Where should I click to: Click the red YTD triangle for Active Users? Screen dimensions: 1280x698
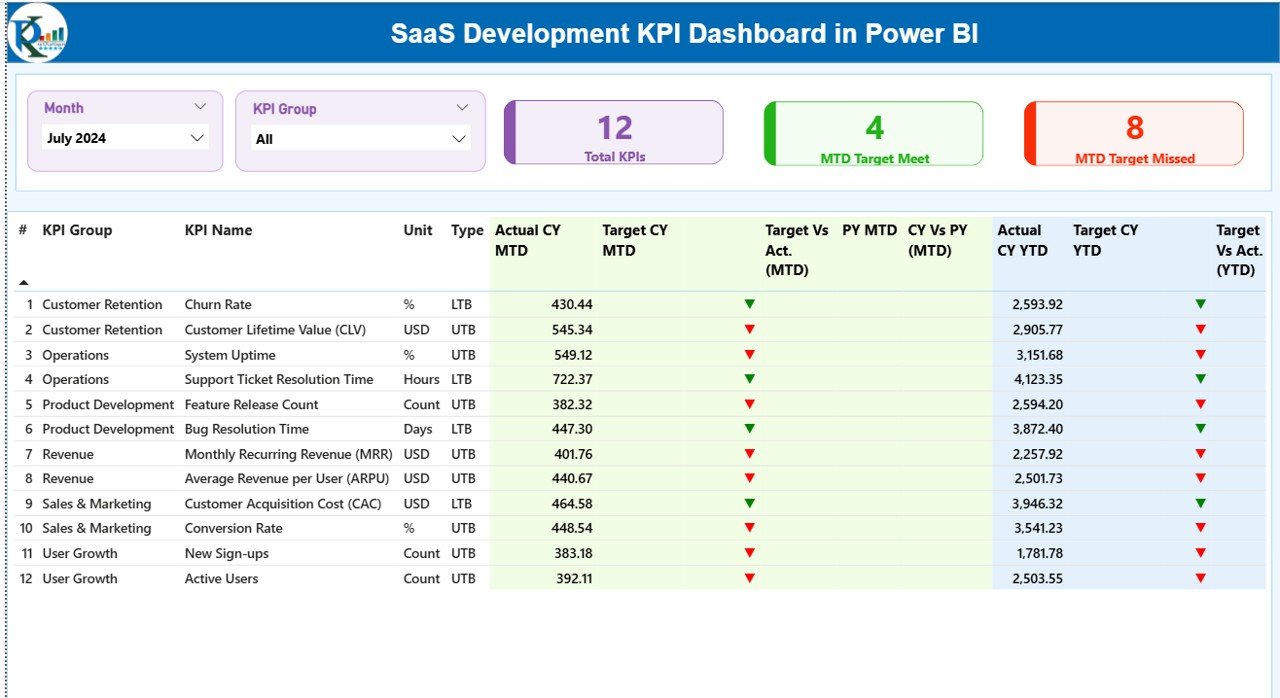1200,578
